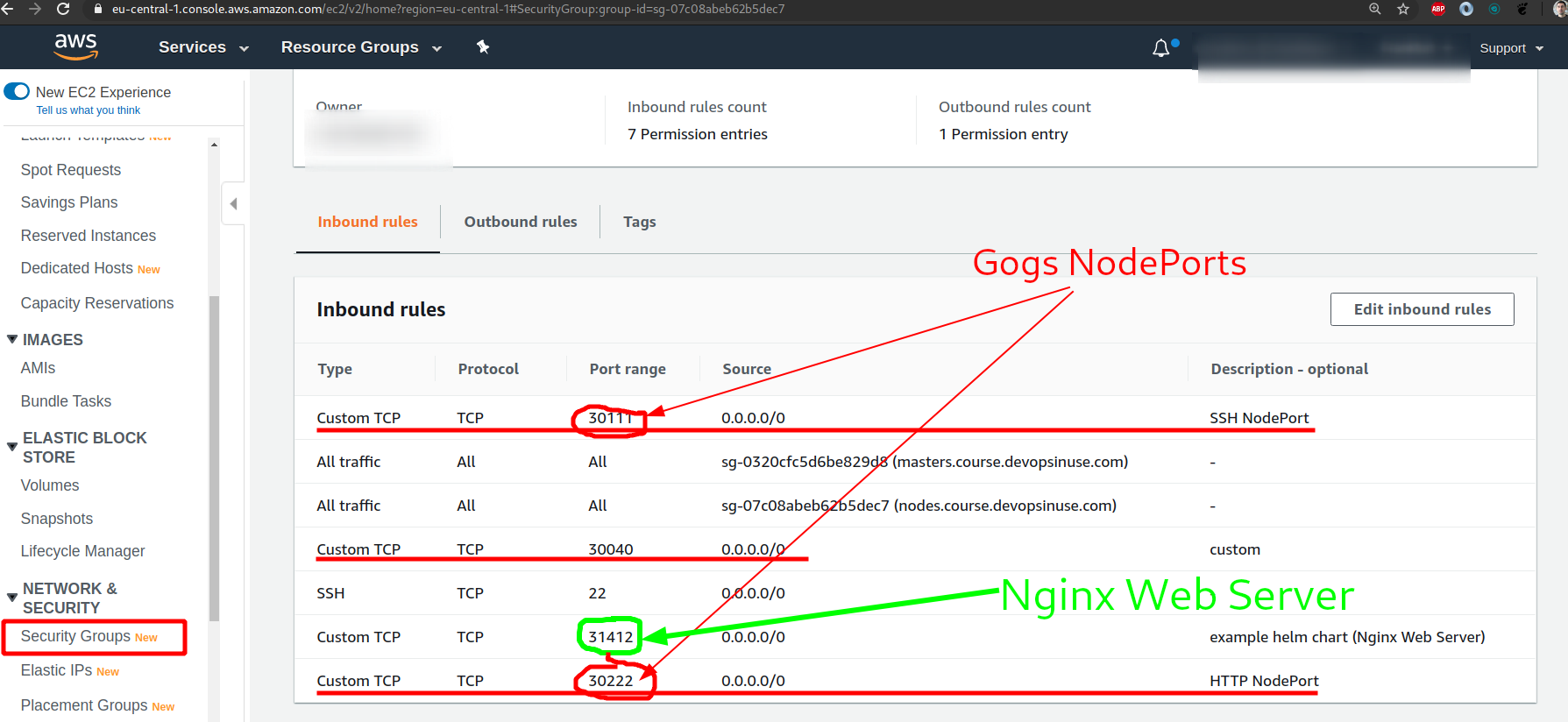
Task: Reload the page in browser
Action: [x=63, y=9]
